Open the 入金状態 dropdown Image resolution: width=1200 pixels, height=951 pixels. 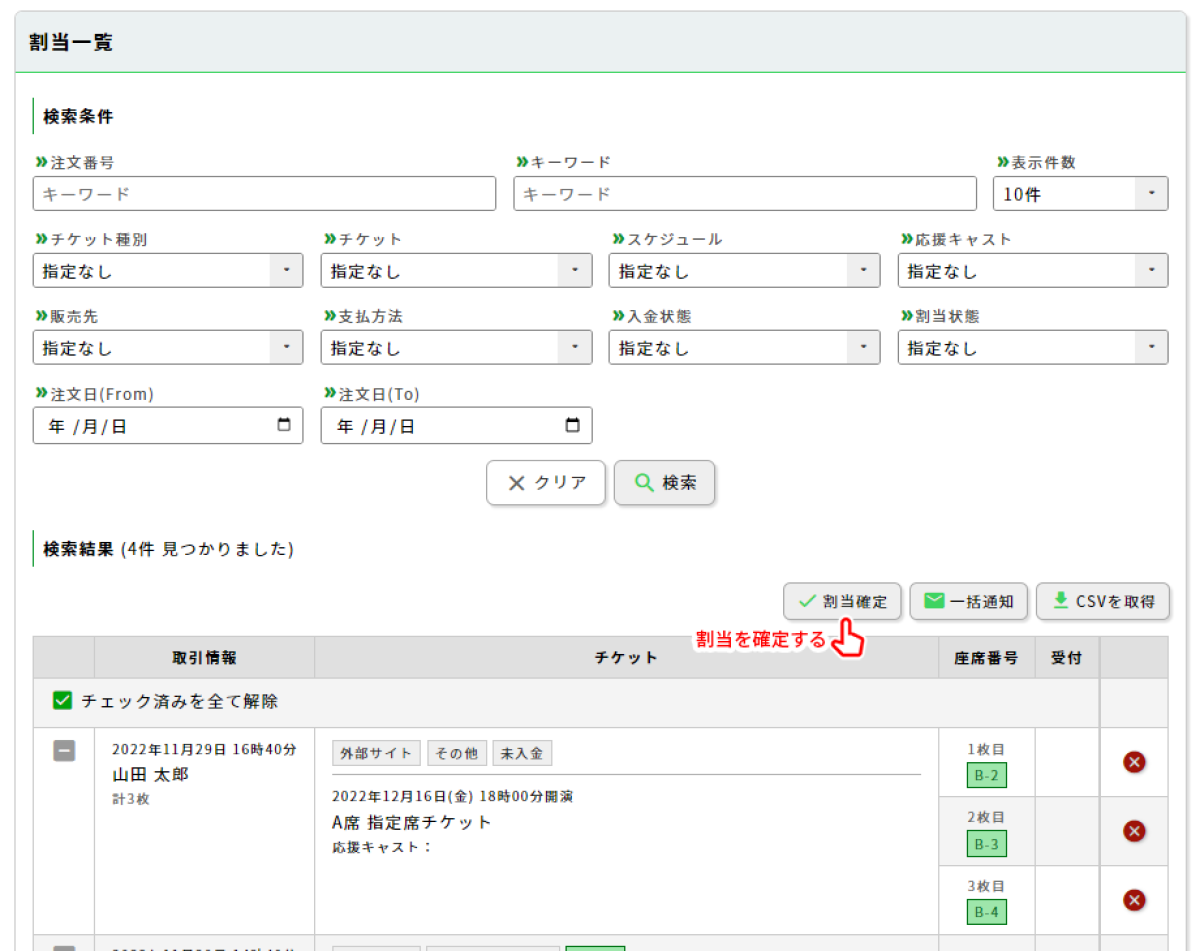click(x=744, y=348)
